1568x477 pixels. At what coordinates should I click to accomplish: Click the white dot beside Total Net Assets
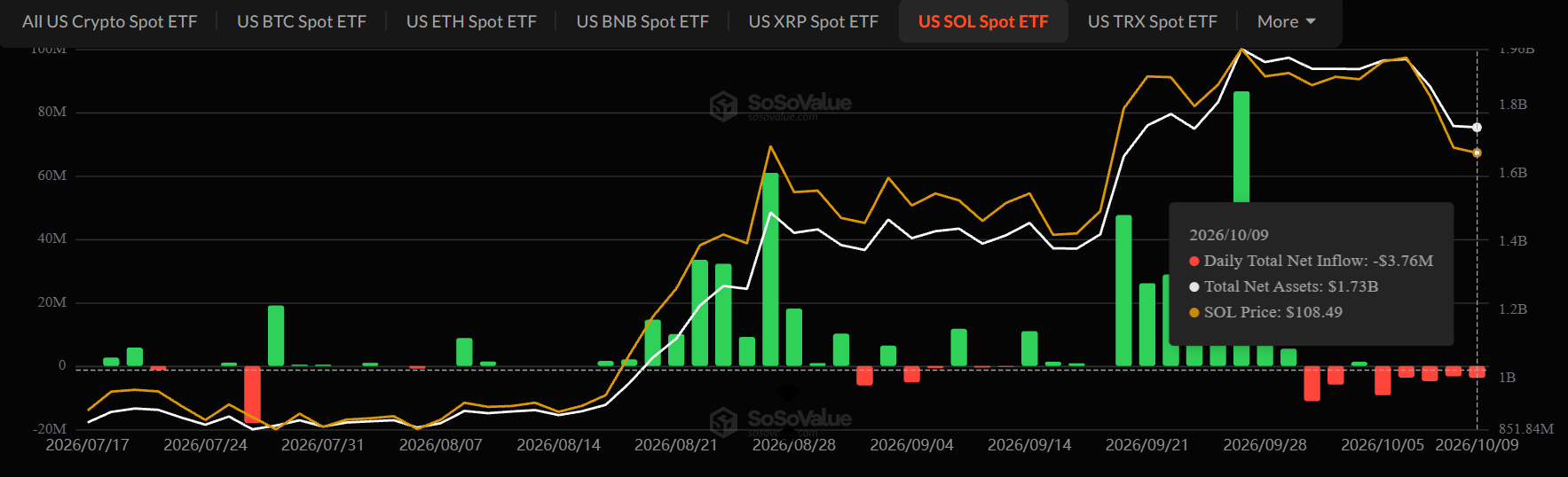[1194, 286]
